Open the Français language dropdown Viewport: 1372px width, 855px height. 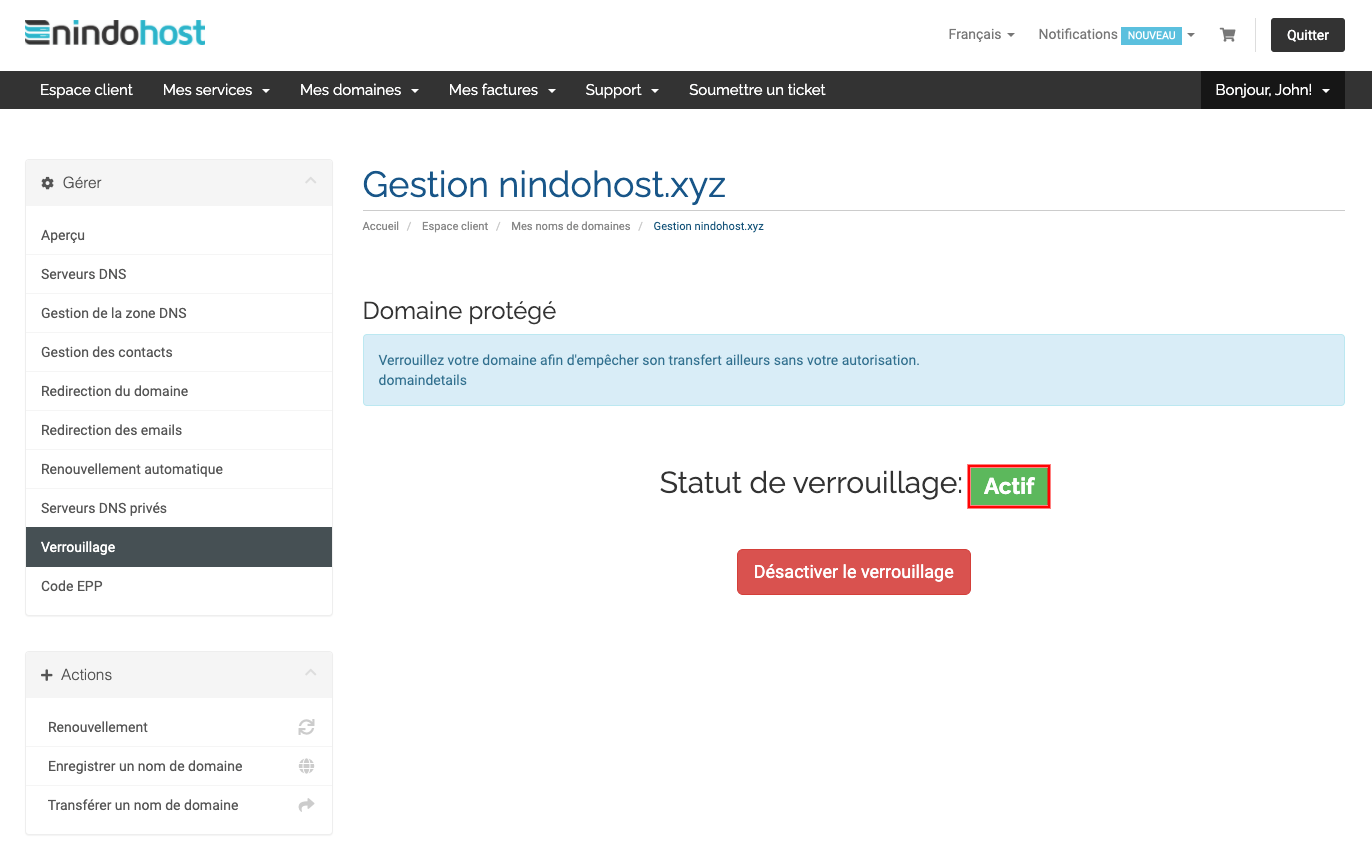click(x=981, y=34)
